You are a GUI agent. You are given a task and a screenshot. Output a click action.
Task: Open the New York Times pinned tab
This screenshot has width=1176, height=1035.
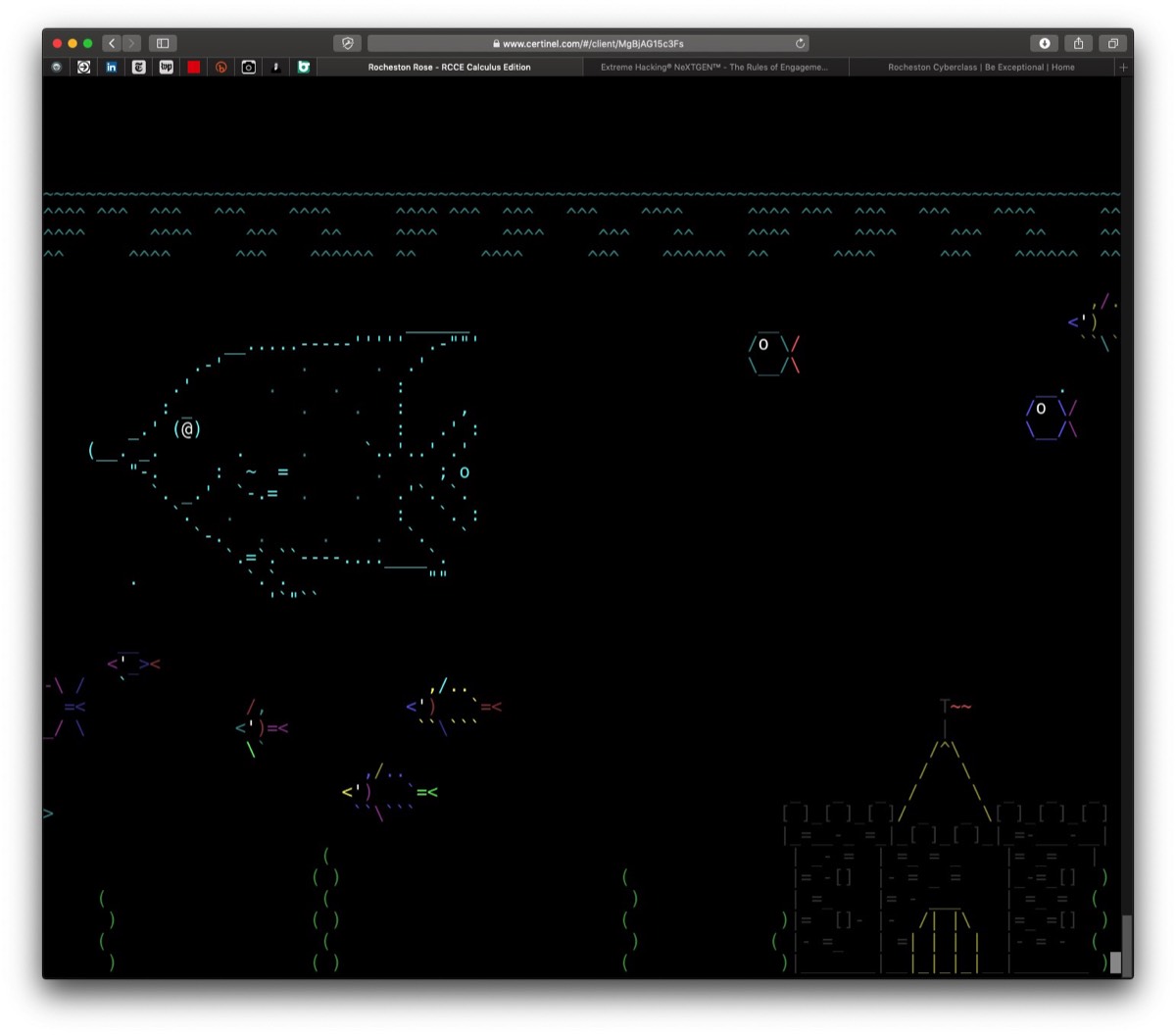click(139, 67)
